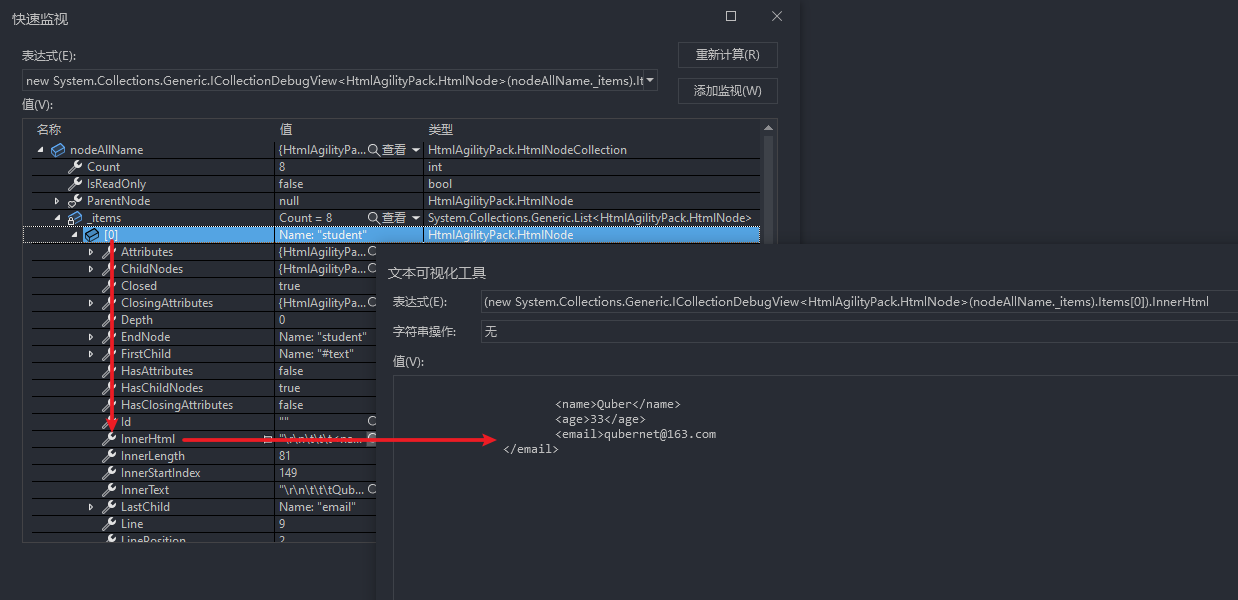
Task: Click the 重新计算(R) button
Action: [727, 55]
